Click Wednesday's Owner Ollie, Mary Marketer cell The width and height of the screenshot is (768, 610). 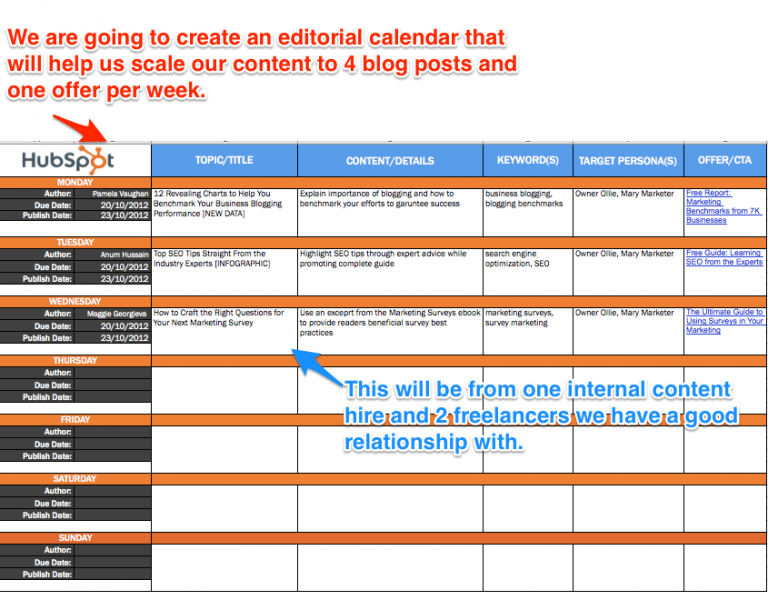click(628, 331)
